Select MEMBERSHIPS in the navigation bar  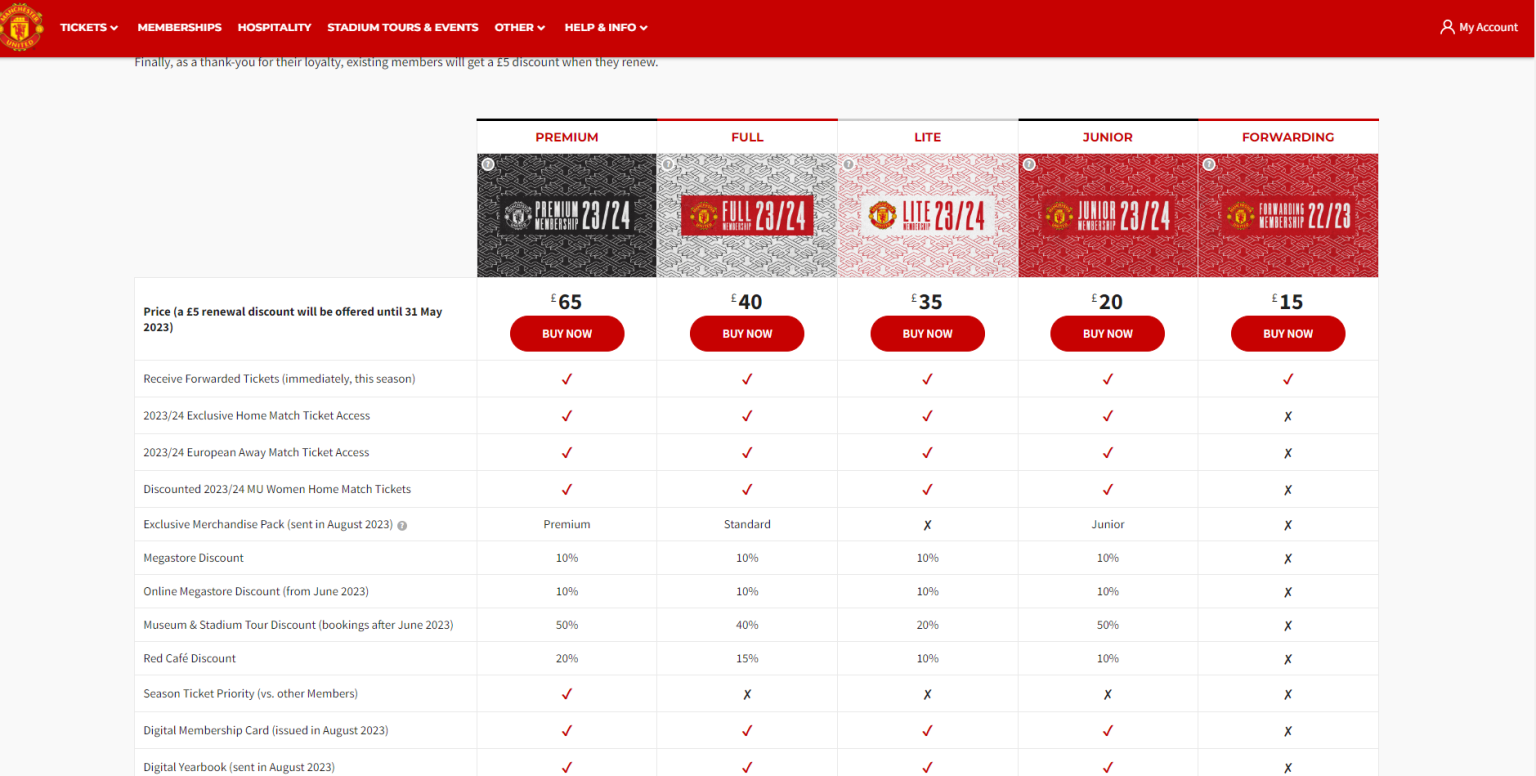[x=179, y=27]
